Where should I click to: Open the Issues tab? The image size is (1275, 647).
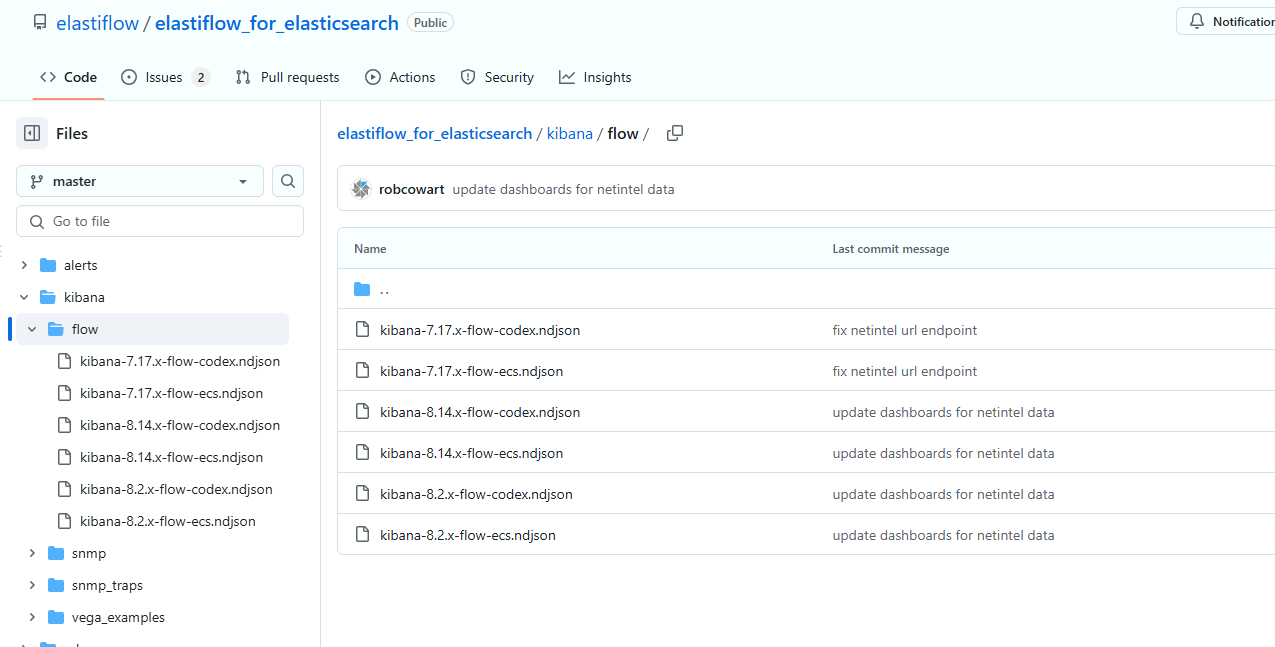point(165,77)
